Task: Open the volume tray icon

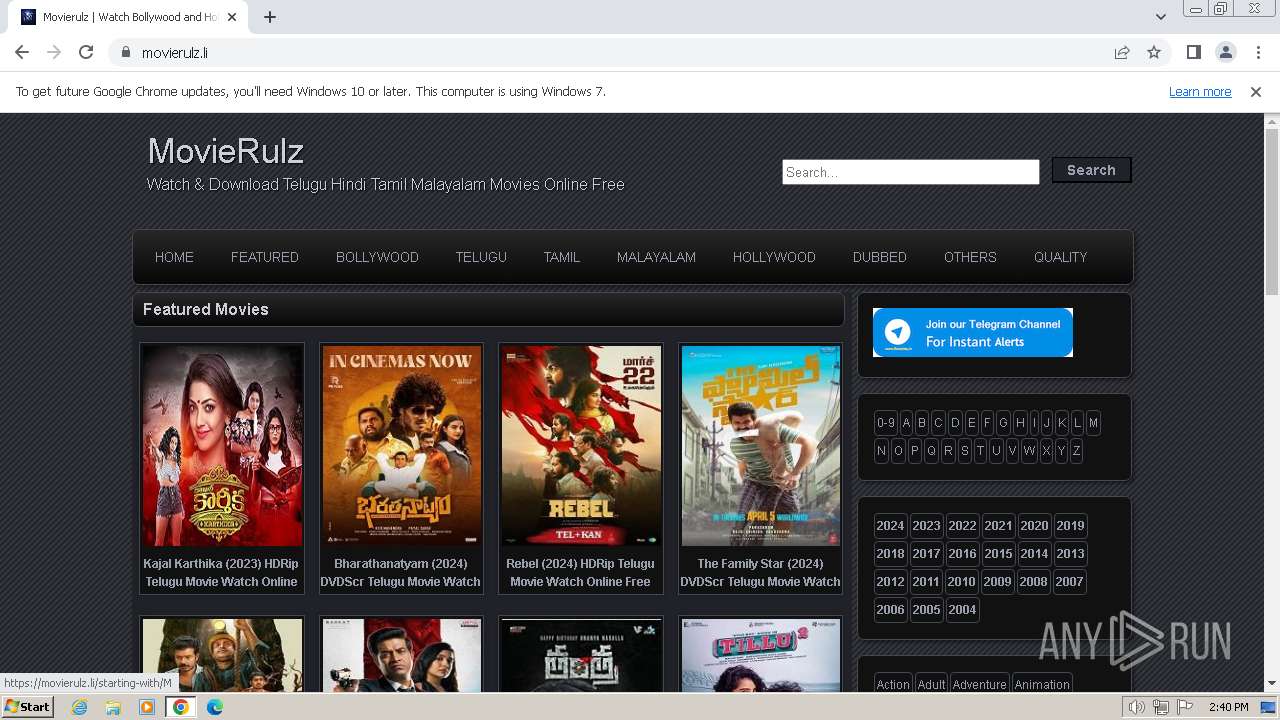Action: click(1137, 707)
